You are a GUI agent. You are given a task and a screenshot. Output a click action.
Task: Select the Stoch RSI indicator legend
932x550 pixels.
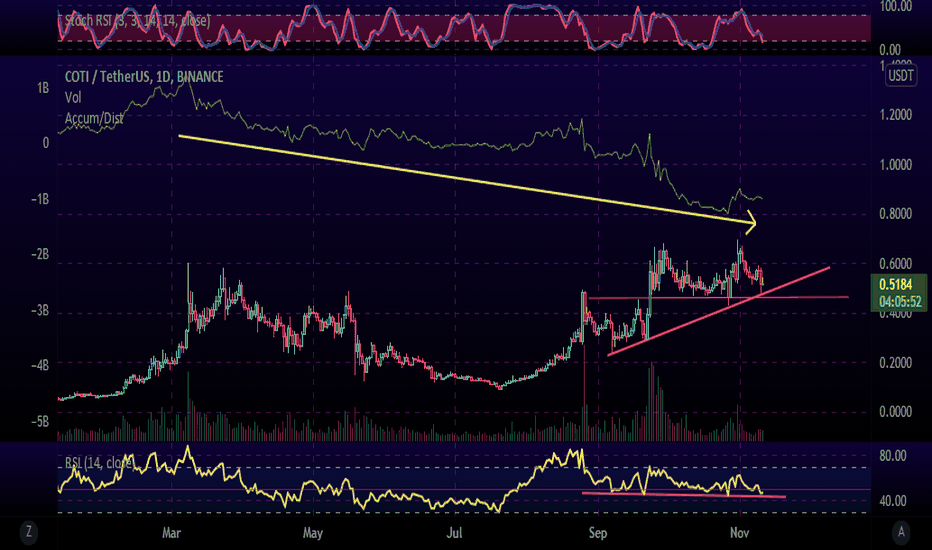point(137,21)
